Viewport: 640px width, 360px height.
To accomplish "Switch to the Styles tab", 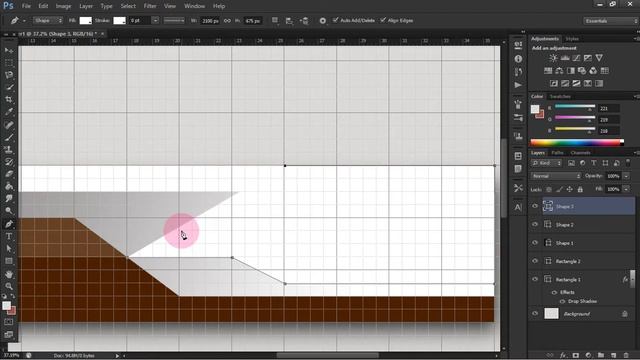I will [572, 38].
